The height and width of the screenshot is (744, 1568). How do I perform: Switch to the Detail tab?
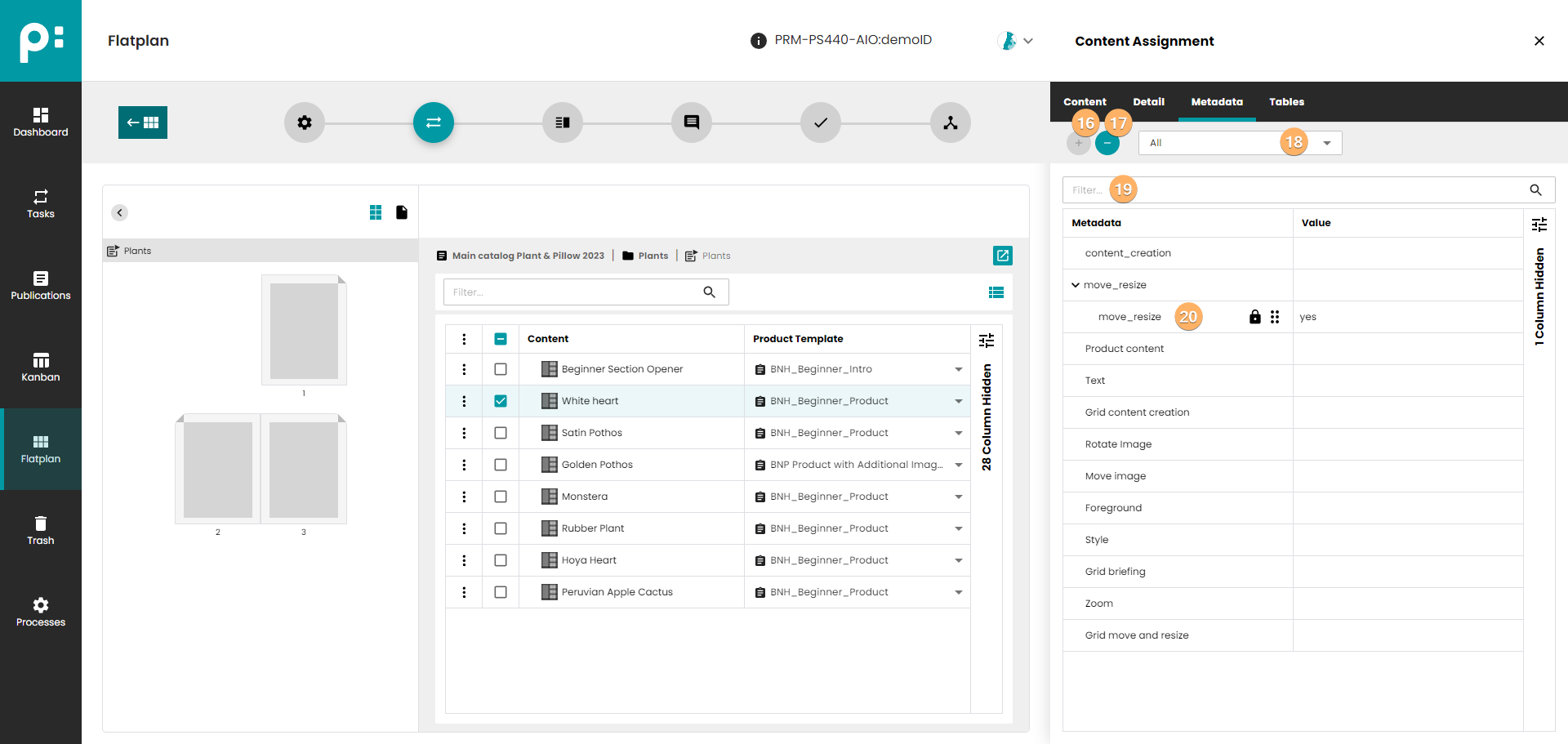[1148, 102]
